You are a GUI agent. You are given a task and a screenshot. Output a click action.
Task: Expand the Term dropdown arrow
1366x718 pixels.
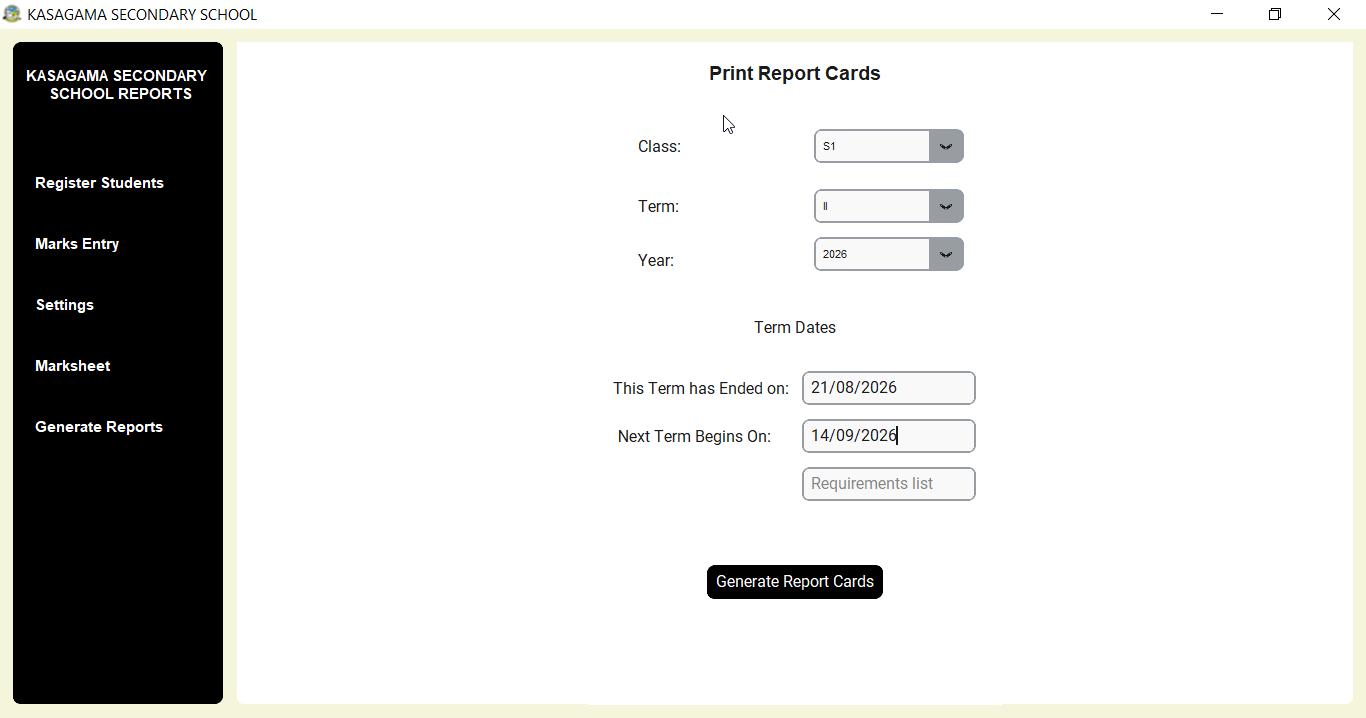946,206
